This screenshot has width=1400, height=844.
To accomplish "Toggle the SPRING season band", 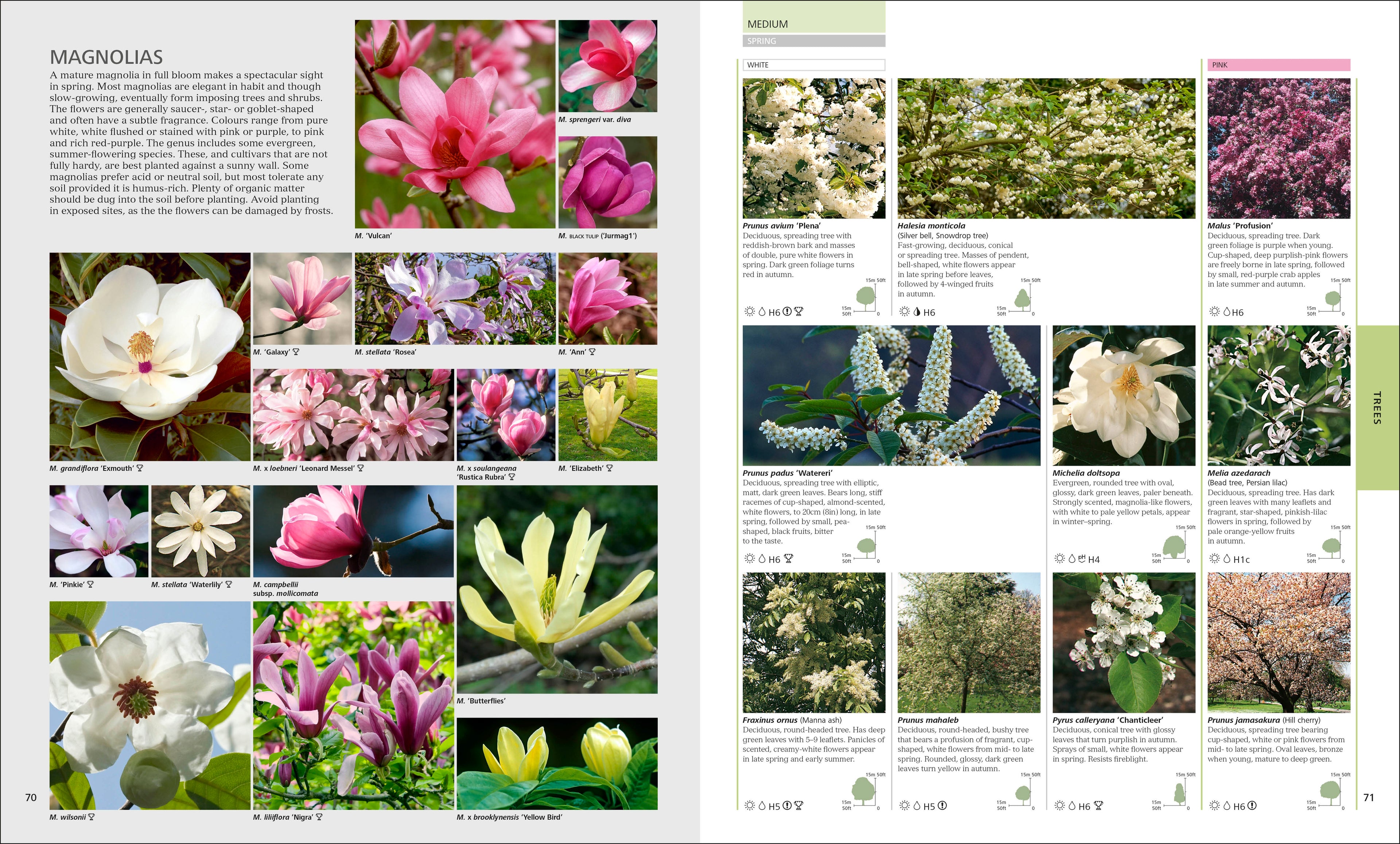I will click(815, 41).
